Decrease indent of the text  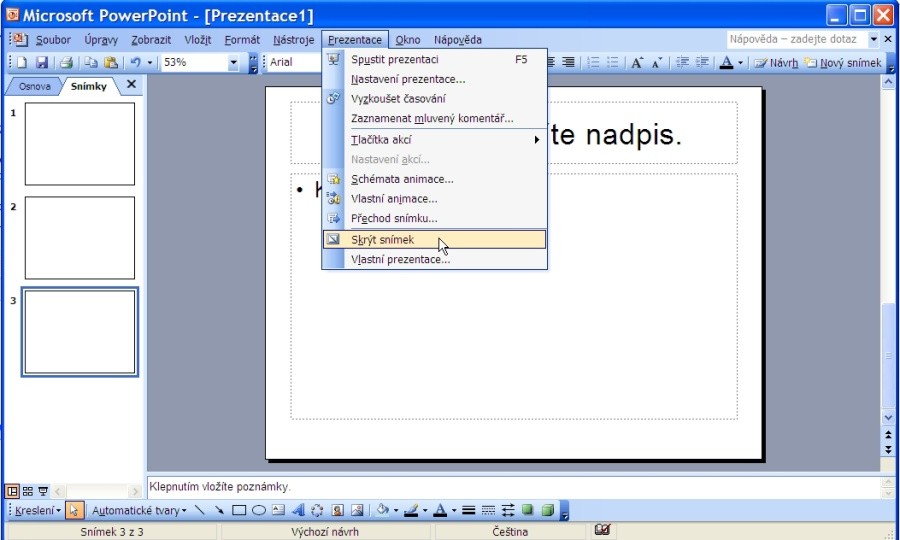tap(682, 63)
